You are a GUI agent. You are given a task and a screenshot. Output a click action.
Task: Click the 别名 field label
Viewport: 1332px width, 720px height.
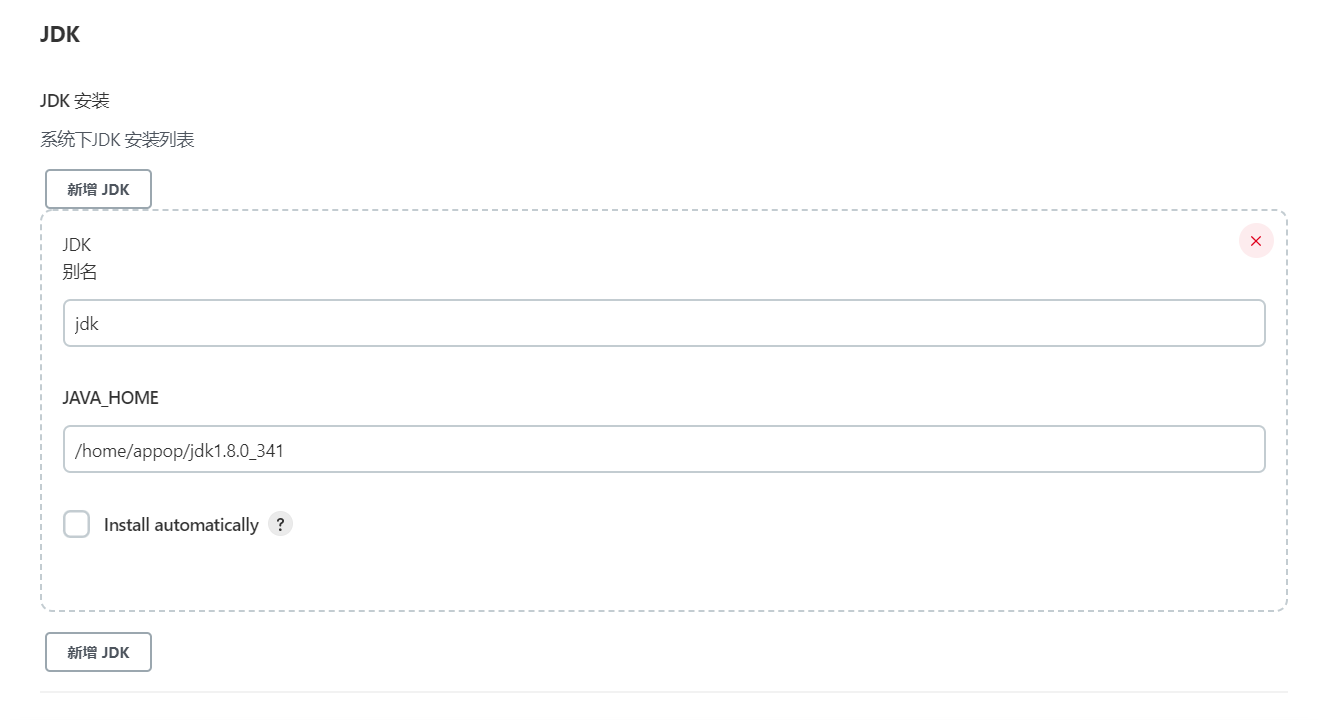(x=80, y=271)
